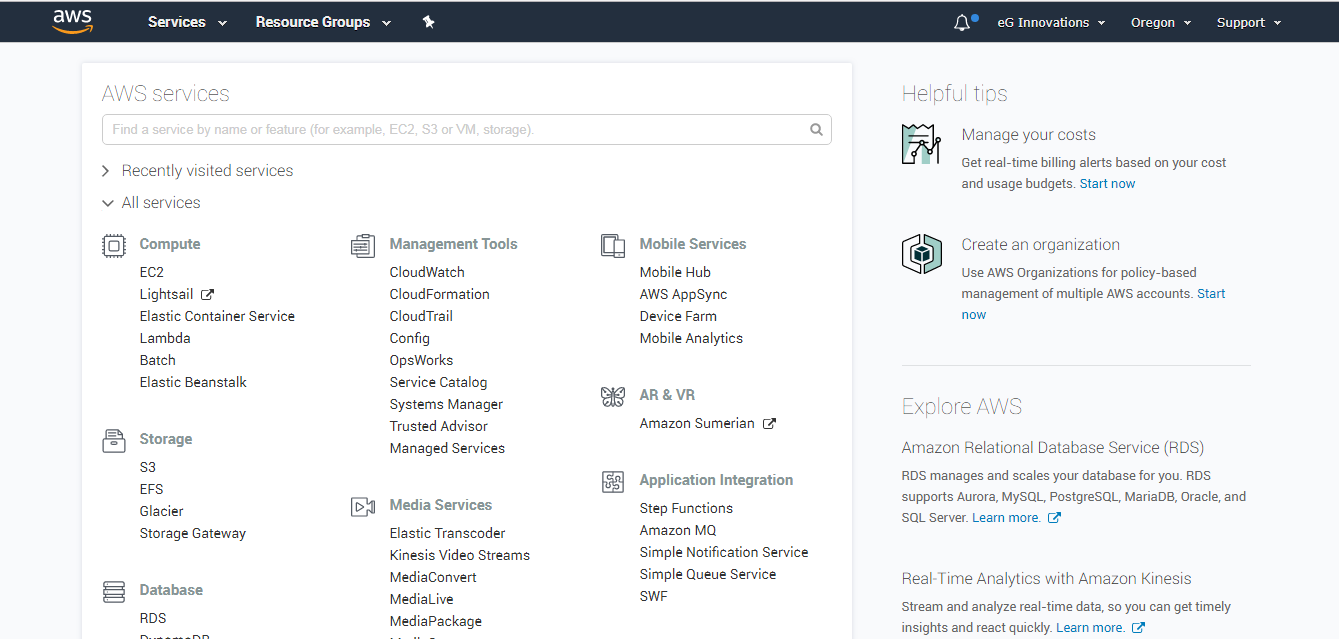Open Mobile Analytics

tap(692, 338)
